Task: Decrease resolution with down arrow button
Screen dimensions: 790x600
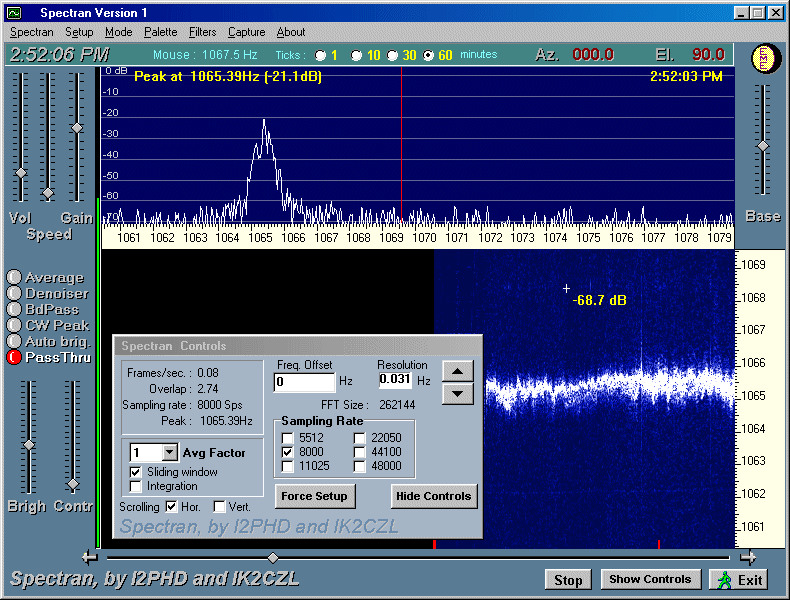Action: pos(457,393)
